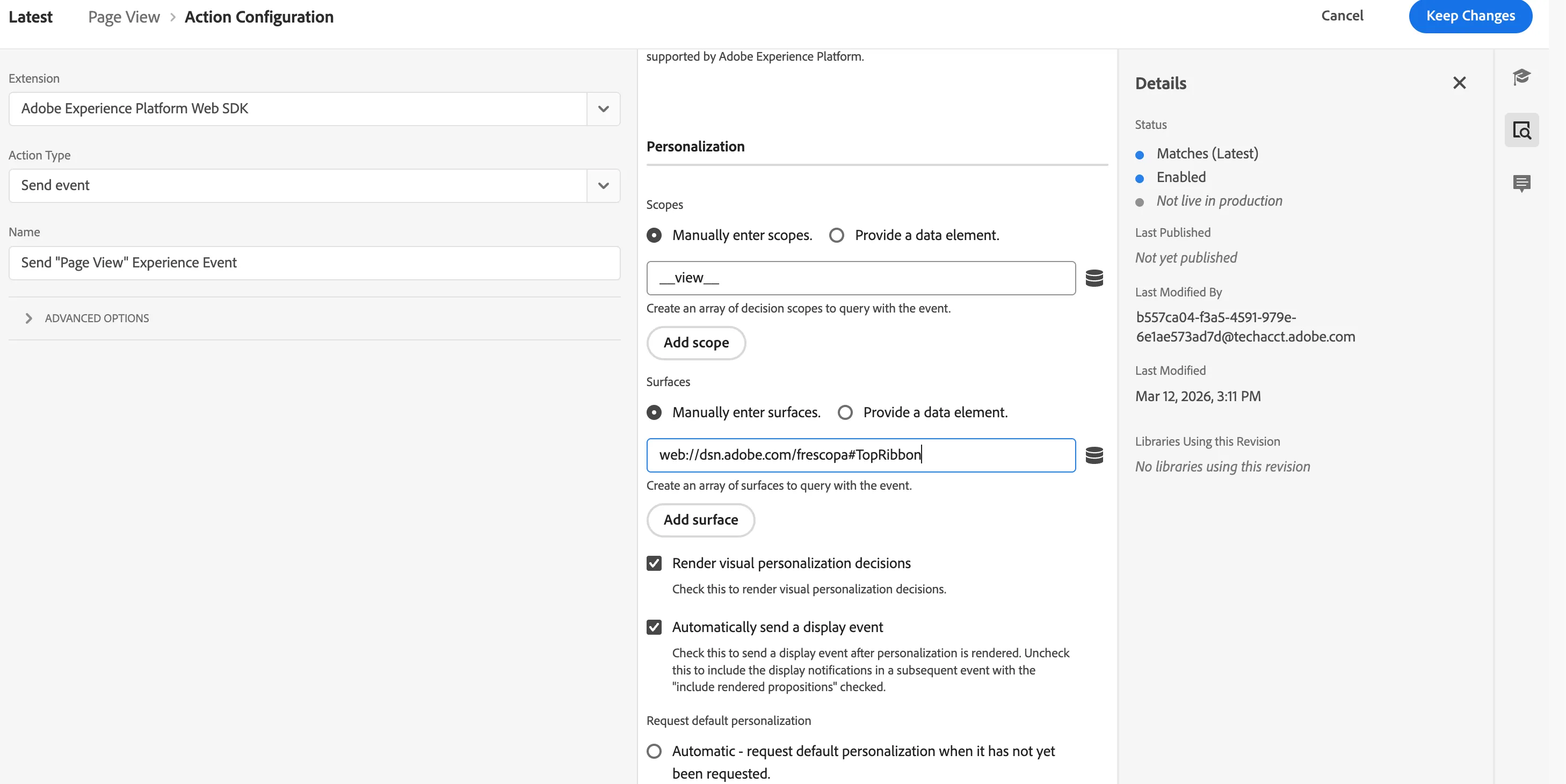This screenshot has height=784, width=1566.
Task: Click the Last Modified By email text
Action: (1245, 327)
